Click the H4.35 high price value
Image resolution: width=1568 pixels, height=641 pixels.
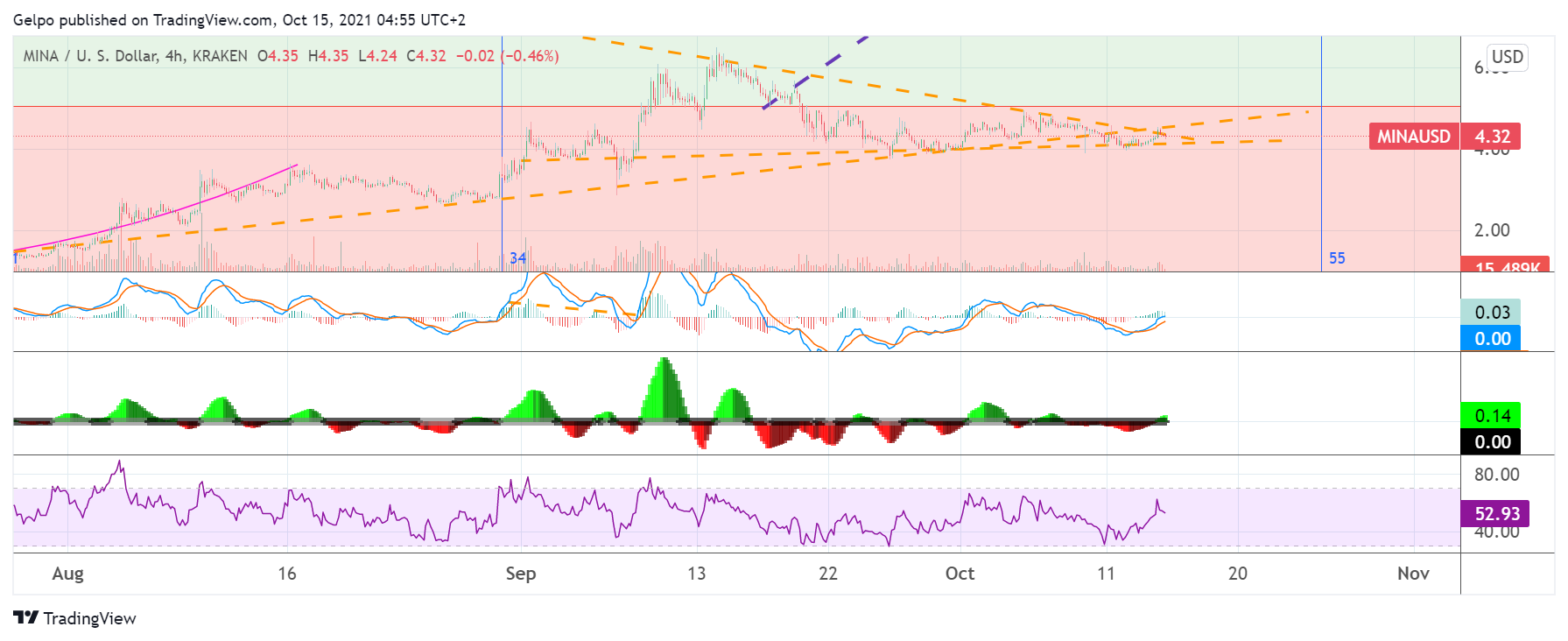point(328,56)
